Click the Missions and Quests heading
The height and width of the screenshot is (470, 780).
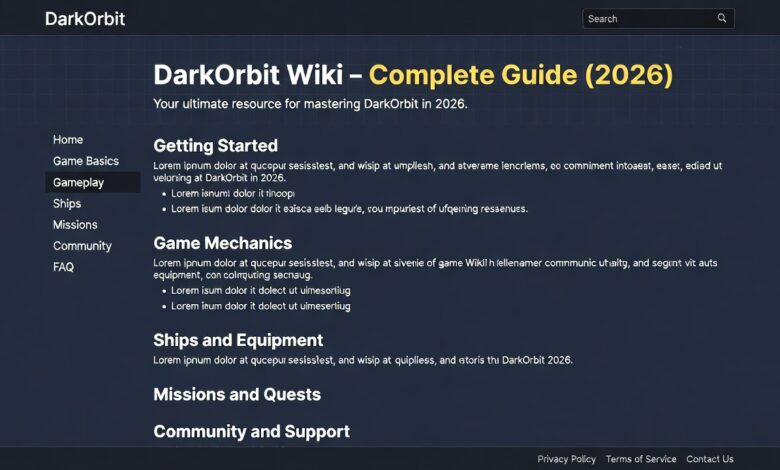click(237, 394)
